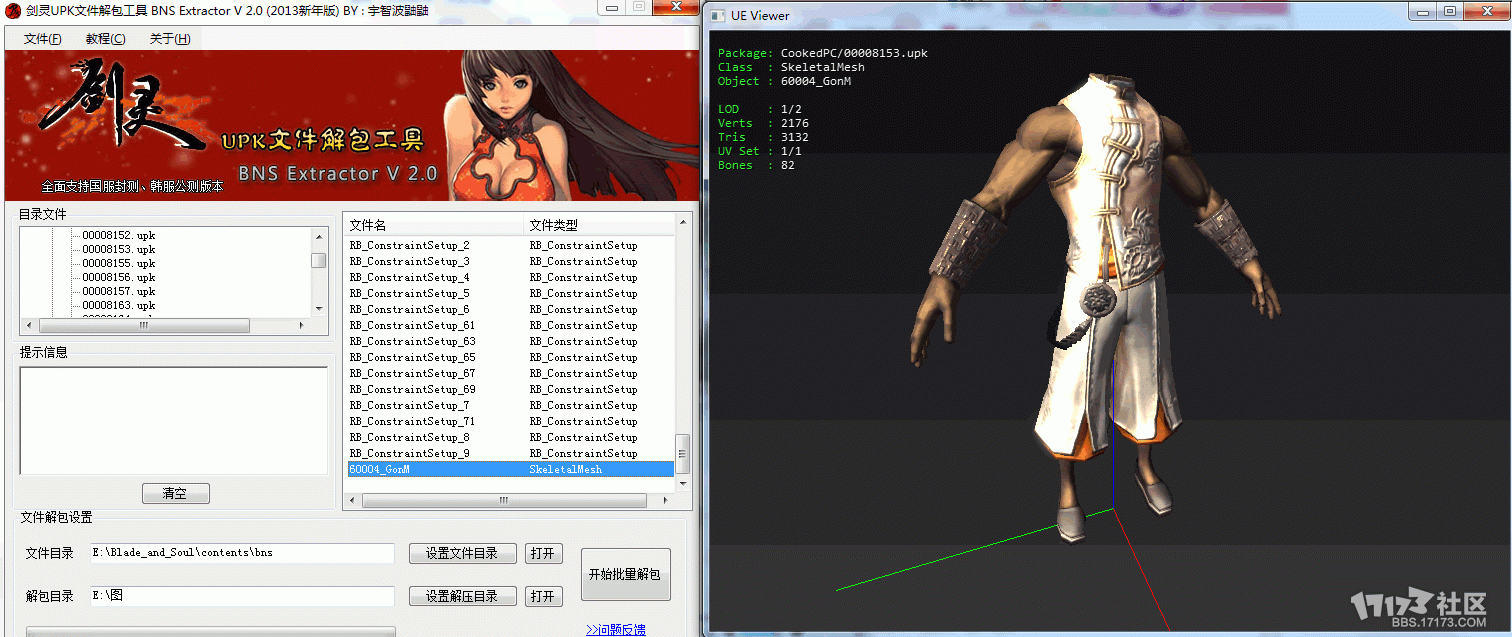Click the file list's scroll-left arrow
The width and height of the screenshot is (1512, 637).
coord(354,500)
